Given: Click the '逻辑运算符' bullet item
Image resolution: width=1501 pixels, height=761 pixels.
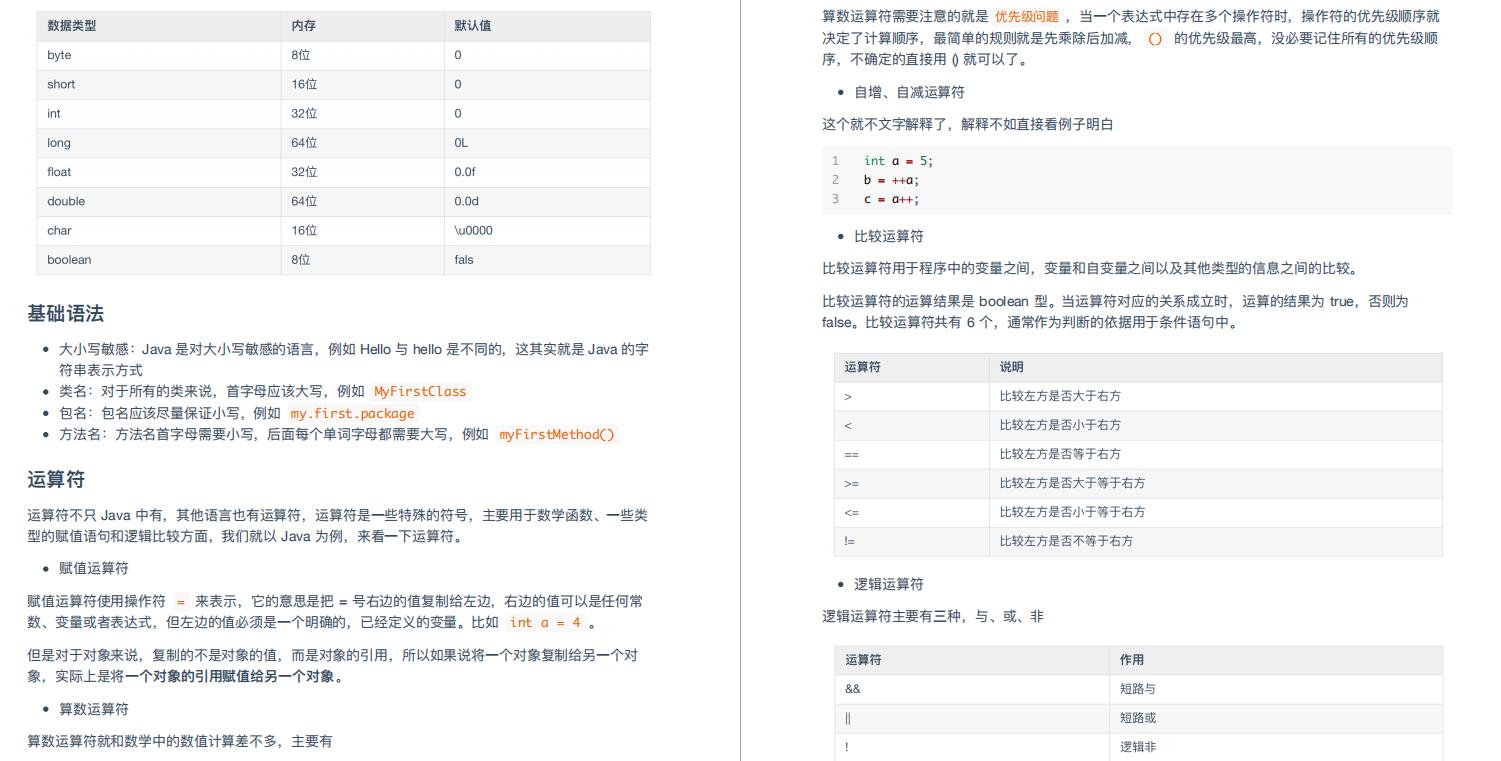Looking at the screenshot, I should [x=889, y=584].
